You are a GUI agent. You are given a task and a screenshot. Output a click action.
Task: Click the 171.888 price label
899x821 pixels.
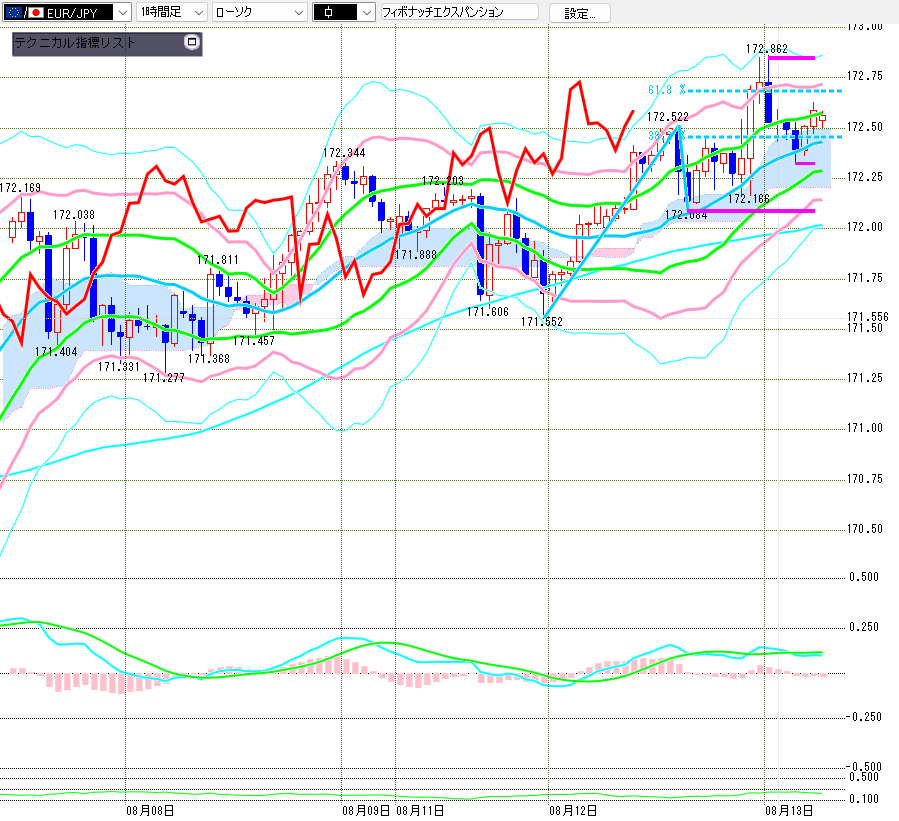[416, 255]
